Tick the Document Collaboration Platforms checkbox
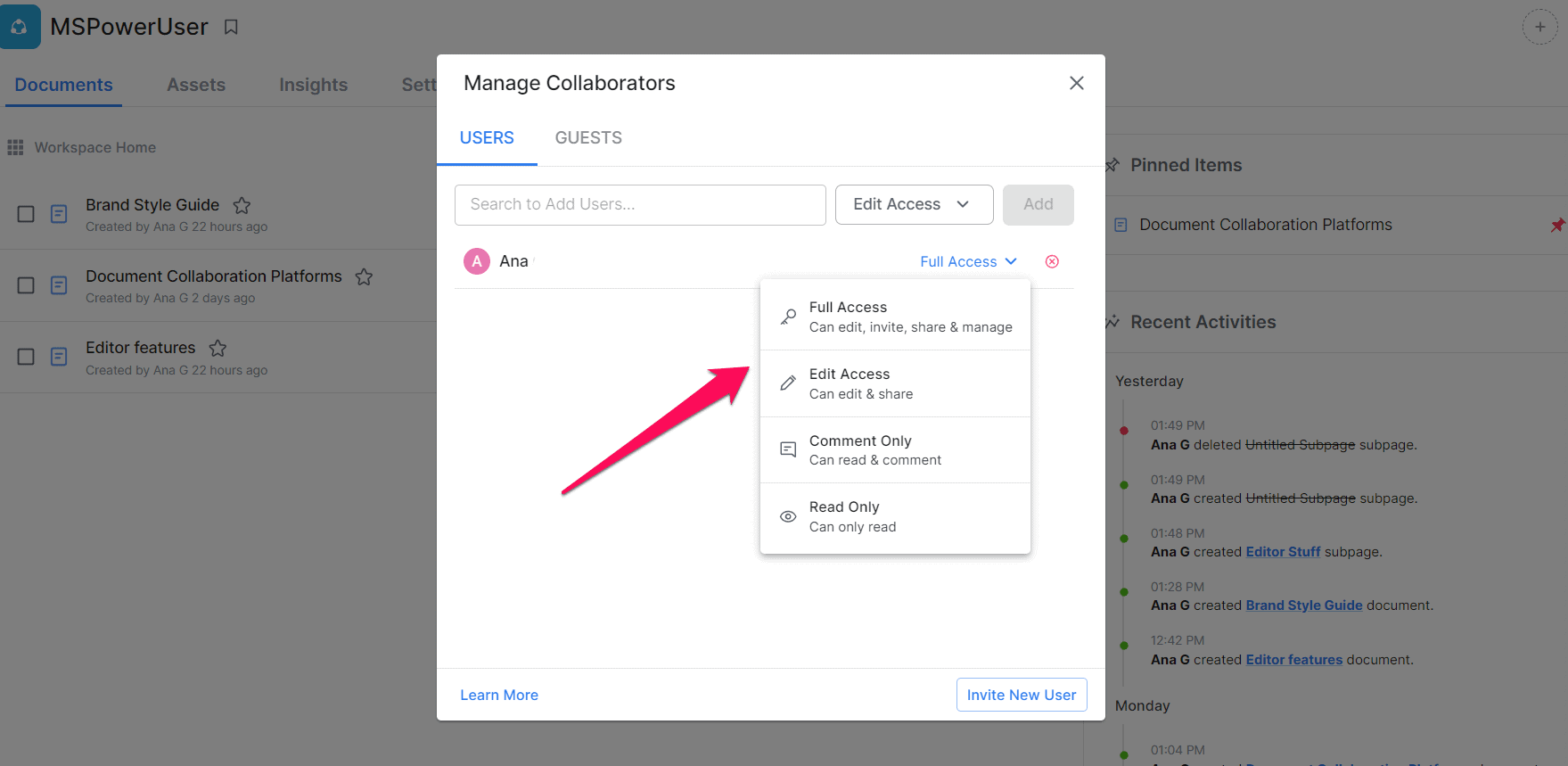Screen dimensions: 1568x766 (26, 285)
